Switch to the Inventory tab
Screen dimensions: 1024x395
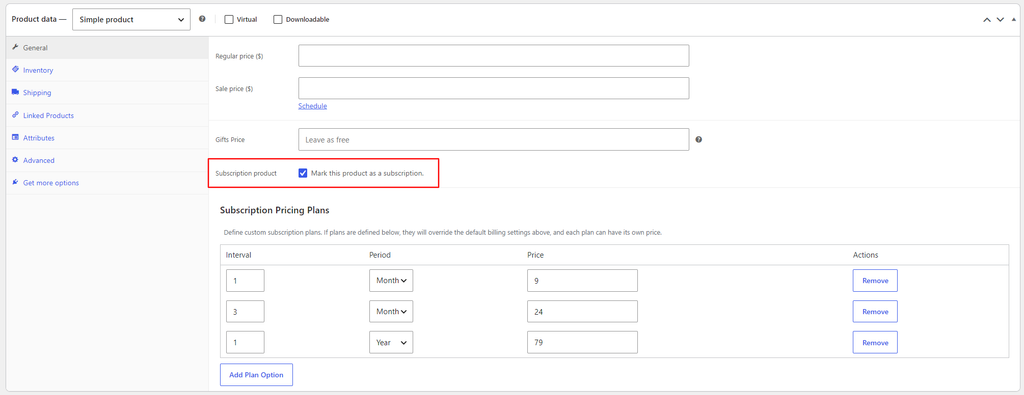coord(38,70)
